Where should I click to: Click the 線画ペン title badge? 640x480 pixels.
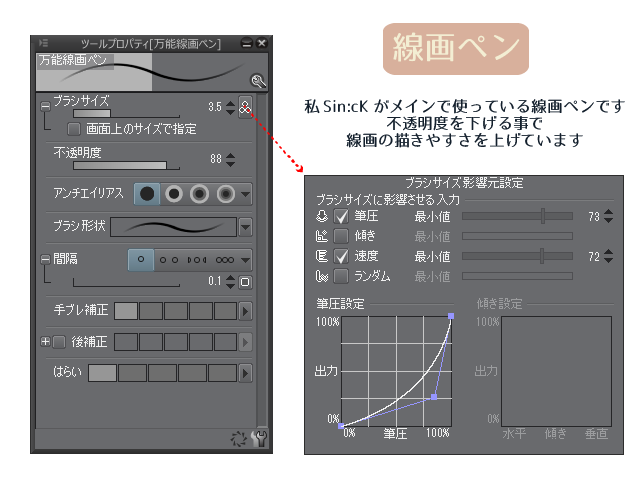(456, 49)
